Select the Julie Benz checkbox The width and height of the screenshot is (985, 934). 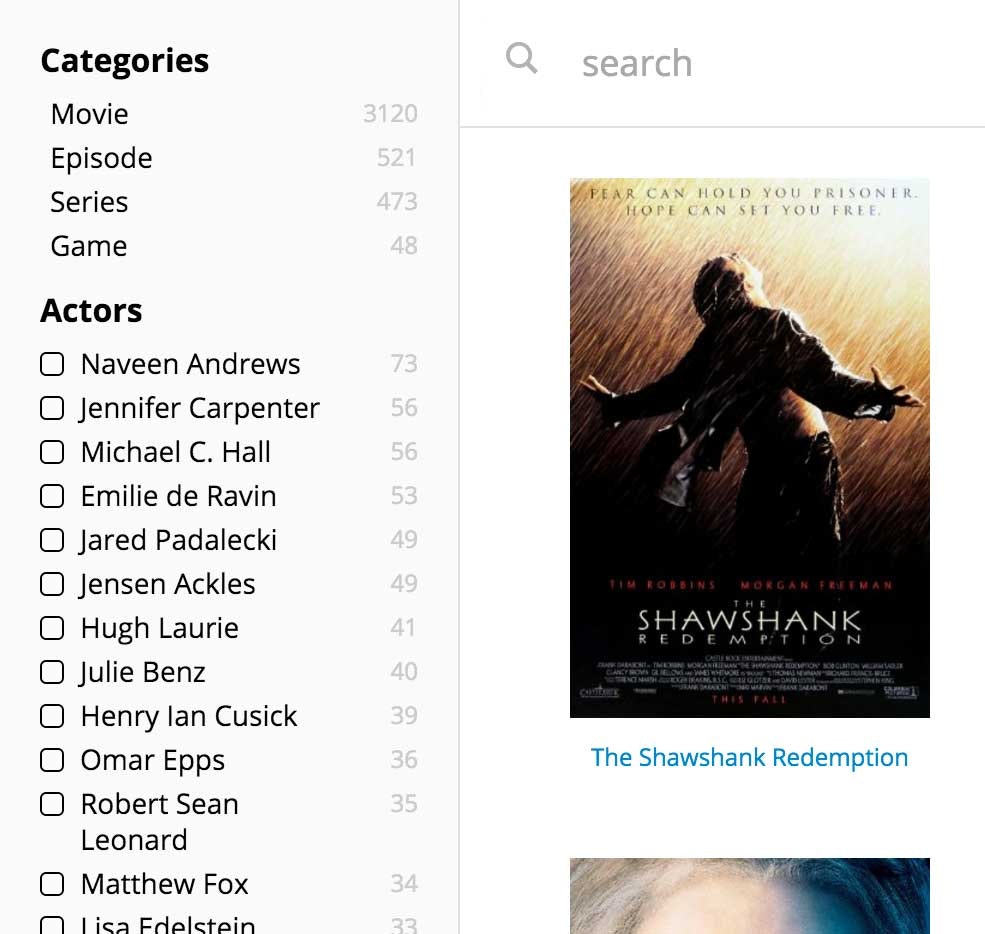[52, 671]
